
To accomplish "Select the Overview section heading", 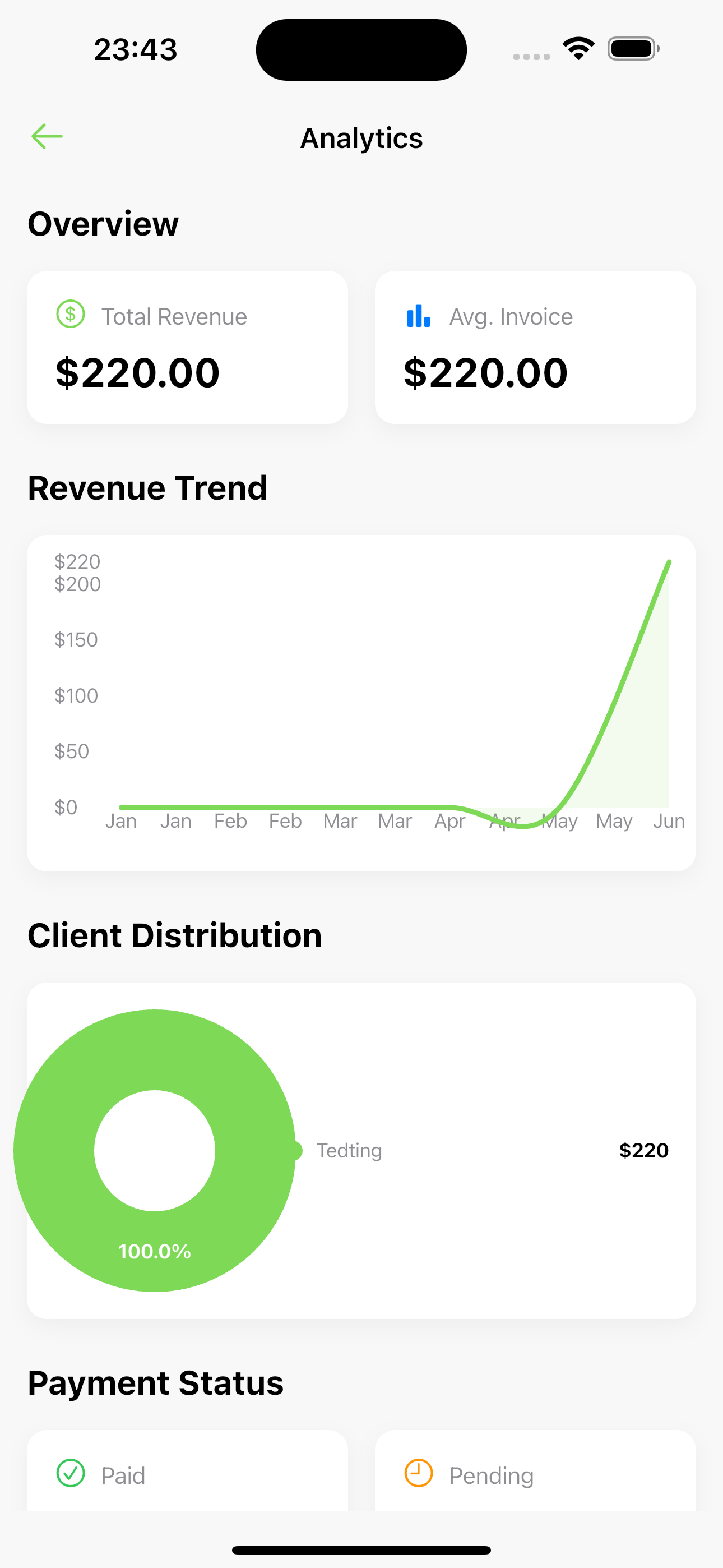I will click(104, 223).
